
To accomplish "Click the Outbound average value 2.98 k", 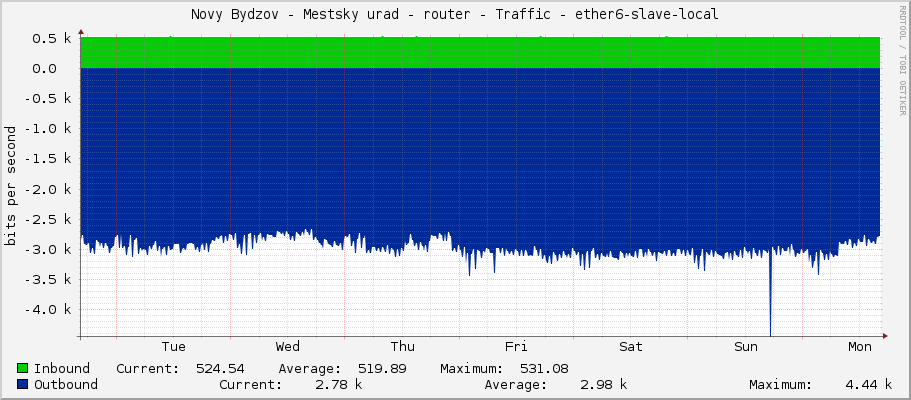I will click(603, 384).
